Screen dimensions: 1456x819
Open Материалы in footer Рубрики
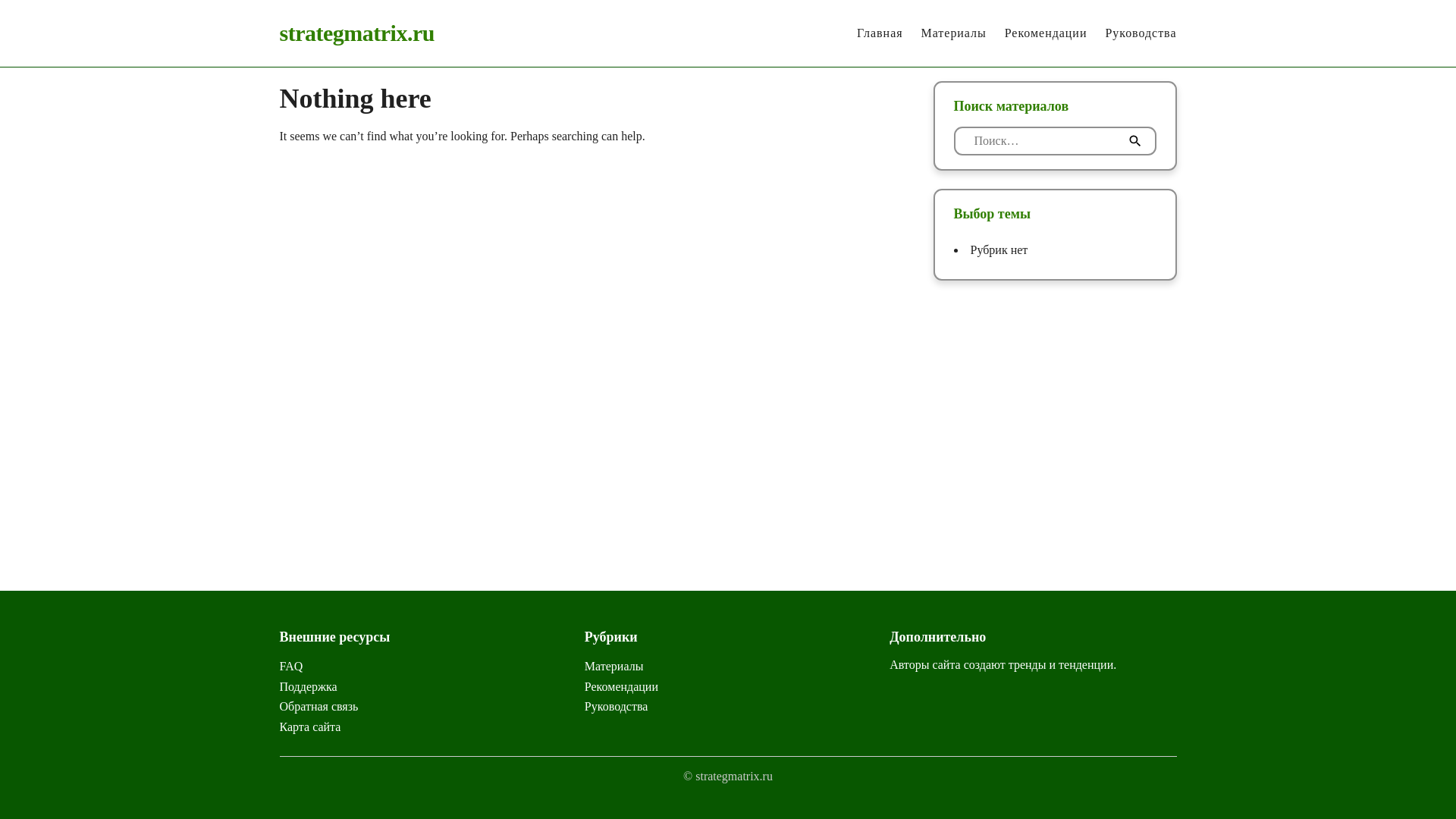[613, 667]
